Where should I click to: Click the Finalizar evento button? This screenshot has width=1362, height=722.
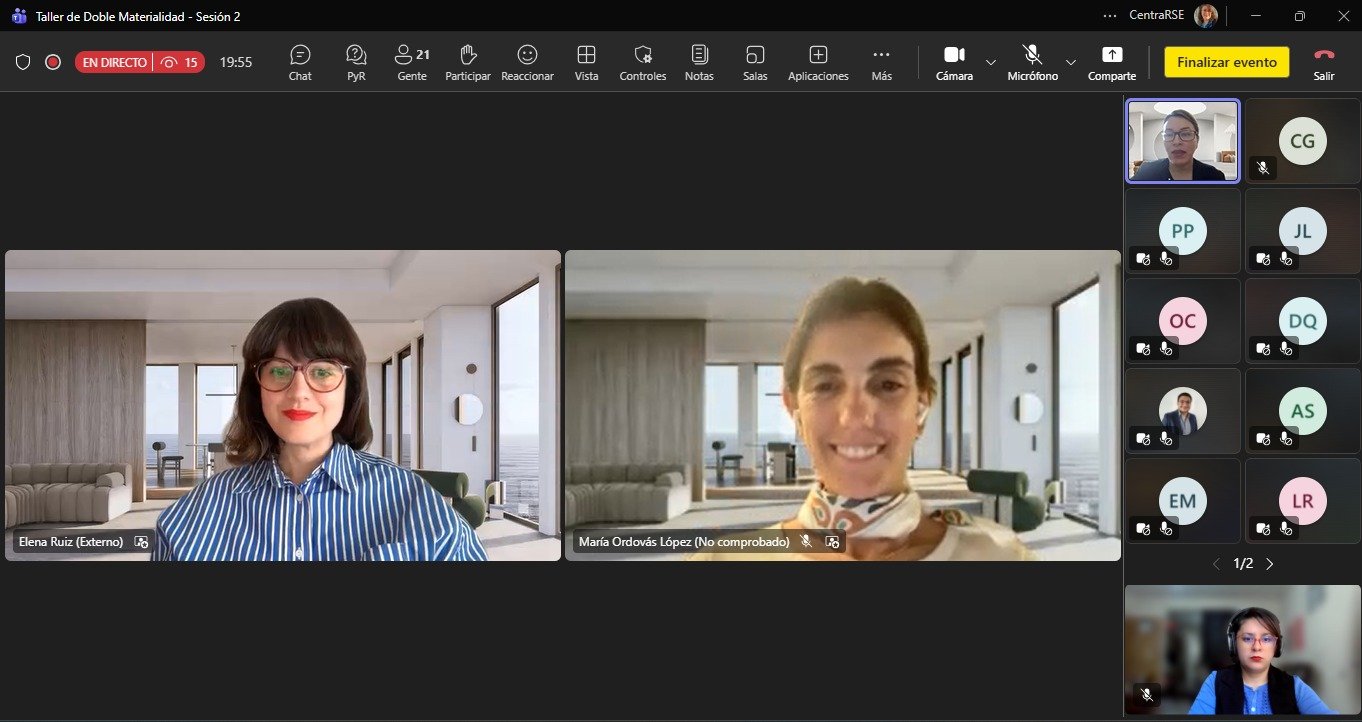(1226, 62)
